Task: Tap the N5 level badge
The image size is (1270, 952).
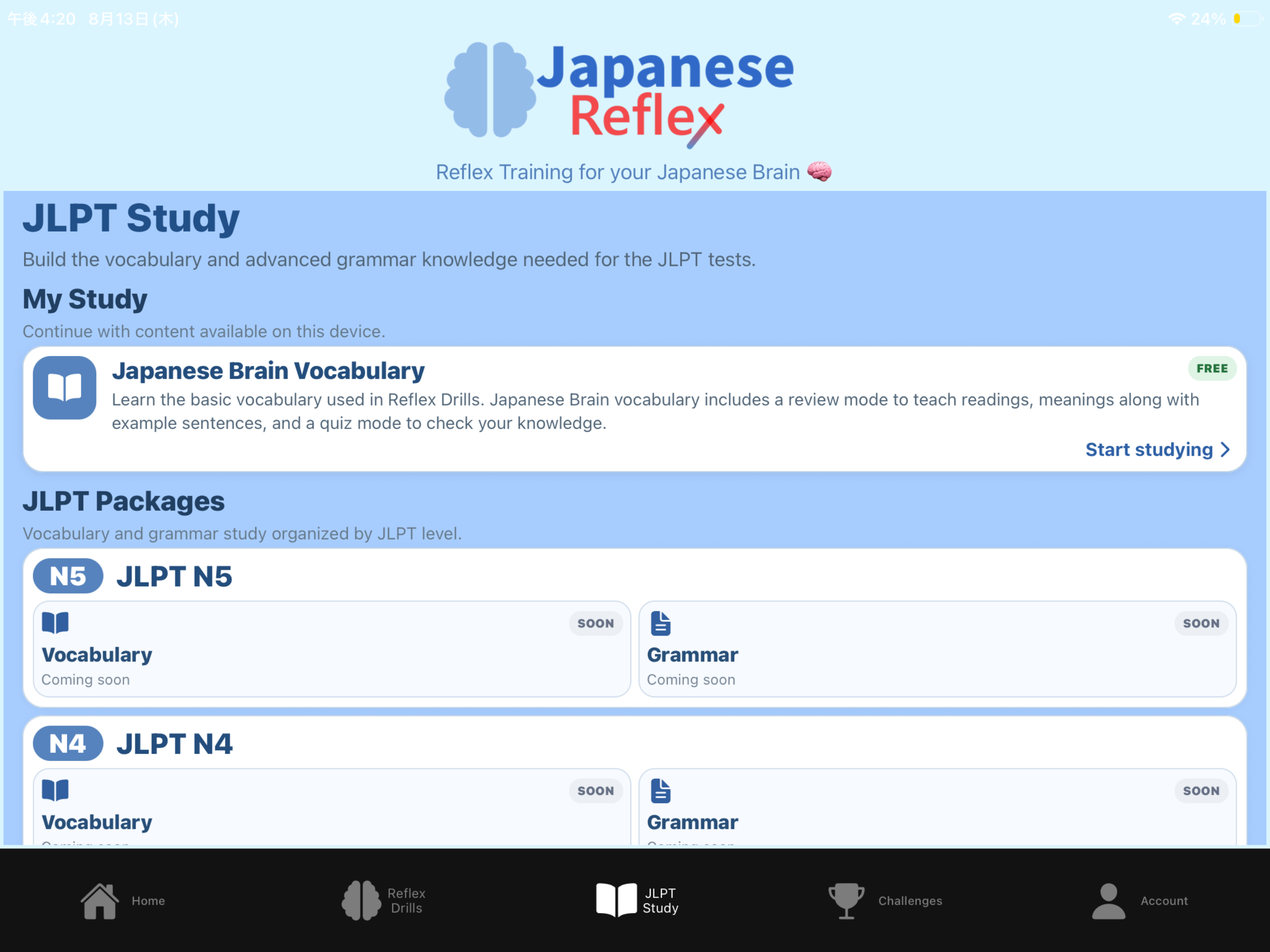Action: [x=68, y=576]
